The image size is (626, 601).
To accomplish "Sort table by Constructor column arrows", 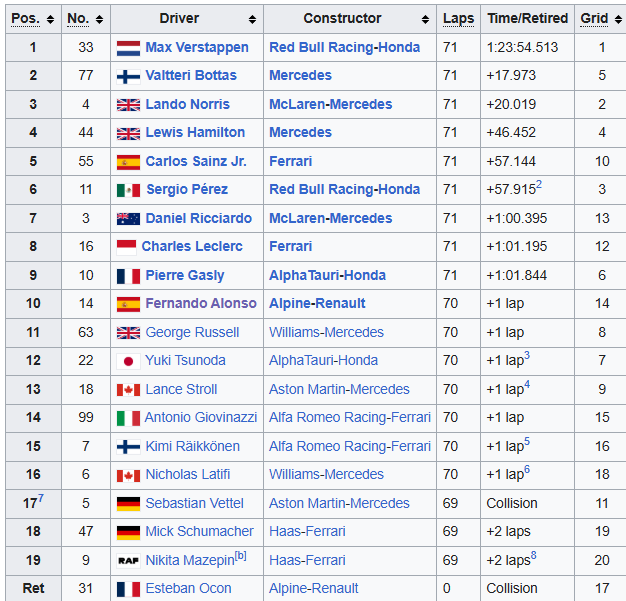I will tap(426, 19).
